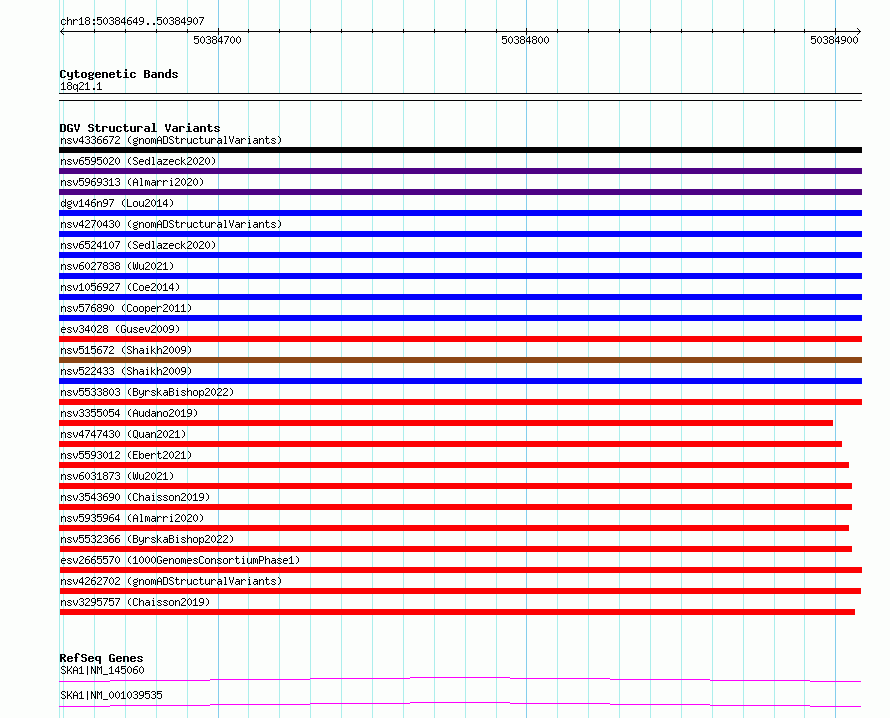Open nsv4747430 (Quan2021) label
Viewport: 890px width, 718px height.
[123, 434]
